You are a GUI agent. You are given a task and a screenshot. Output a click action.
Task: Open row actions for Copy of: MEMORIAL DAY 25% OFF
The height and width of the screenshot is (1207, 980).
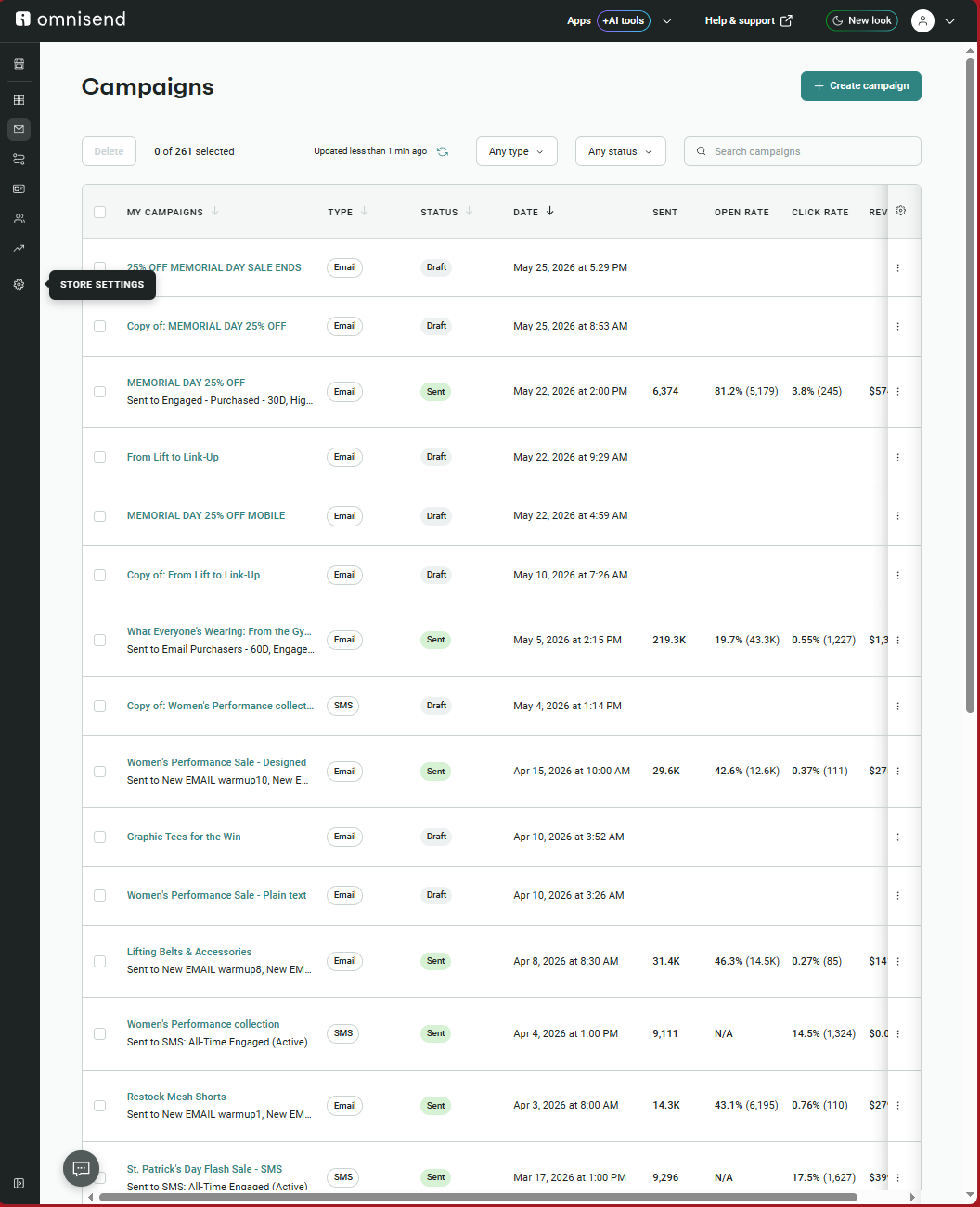coord(897,326)
